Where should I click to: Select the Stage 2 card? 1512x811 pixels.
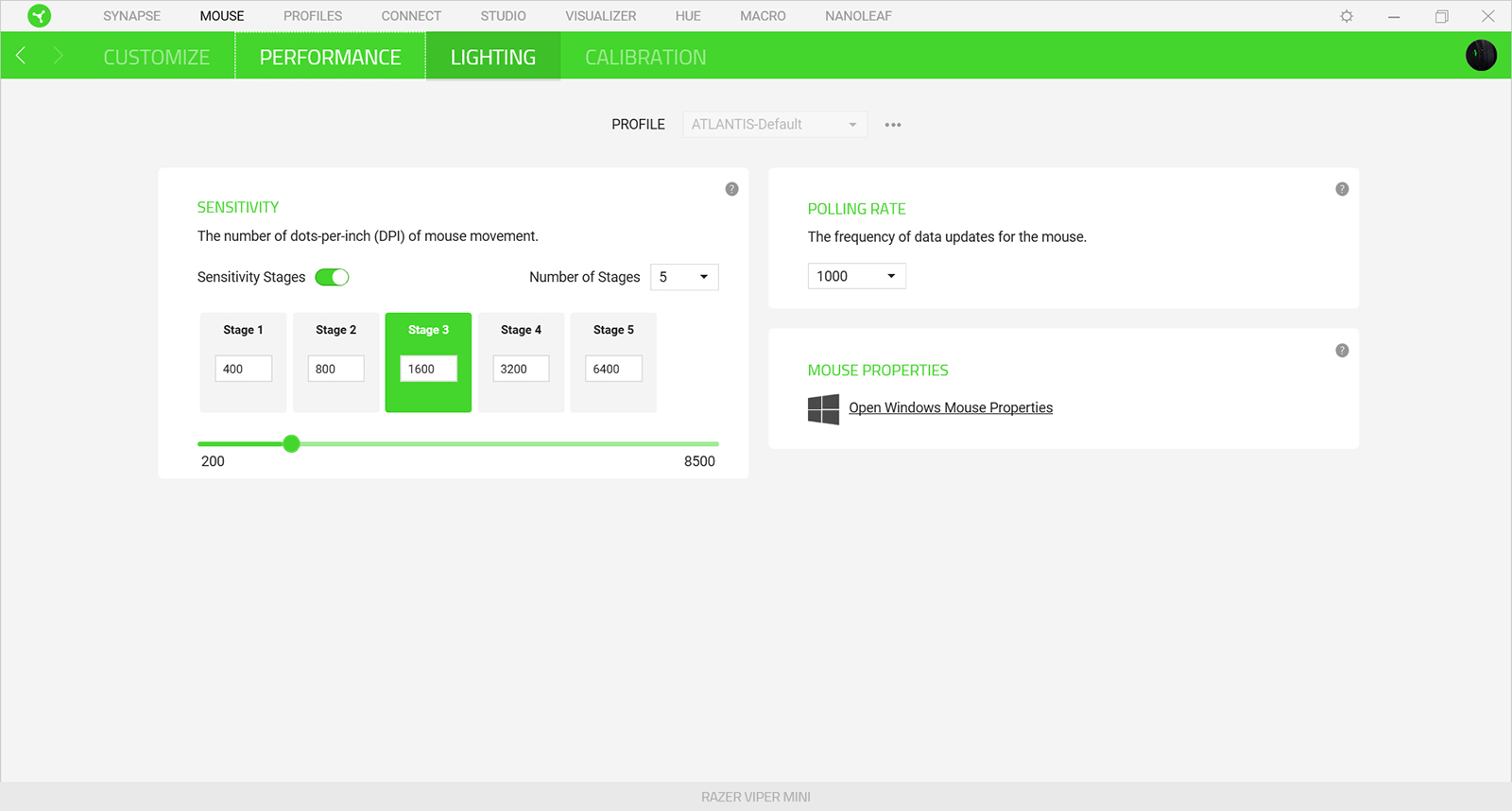coord(335,363)
